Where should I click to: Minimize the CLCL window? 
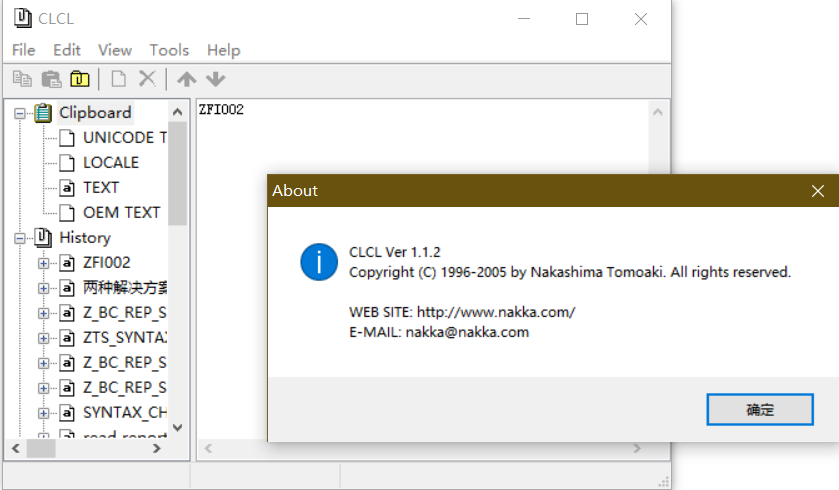[524, 19]
